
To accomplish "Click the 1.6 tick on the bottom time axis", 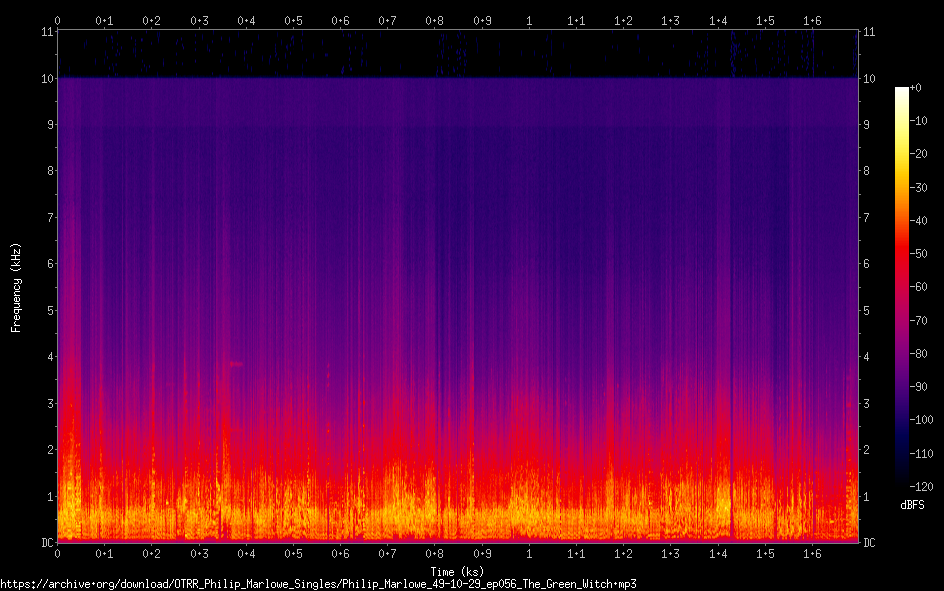I will pyautogui.click(x=812, y=553).
